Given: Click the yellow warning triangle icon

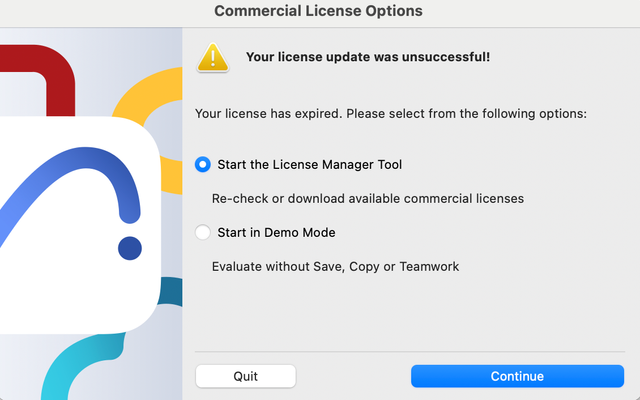Looking at the screenshot, I should [x=213, y=57].
